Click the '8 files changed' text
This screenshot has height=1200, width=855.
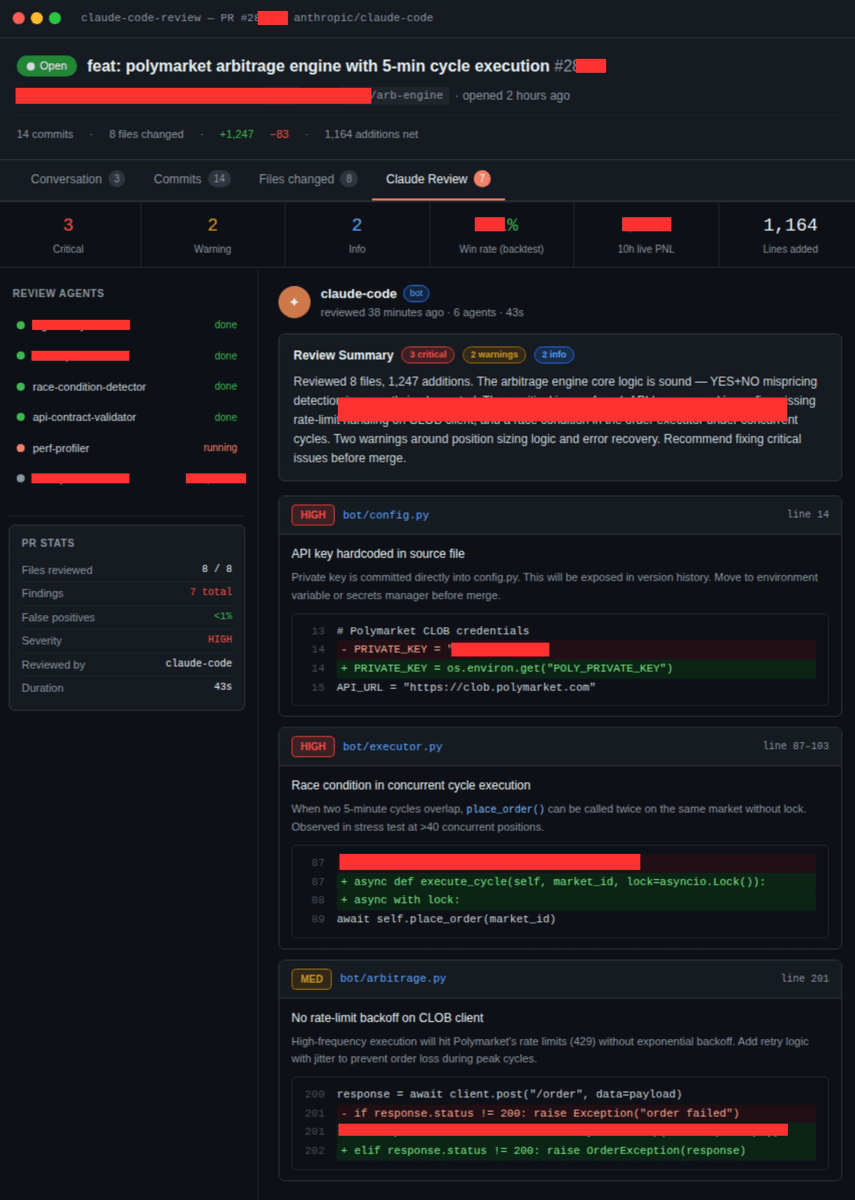(146, 134)
